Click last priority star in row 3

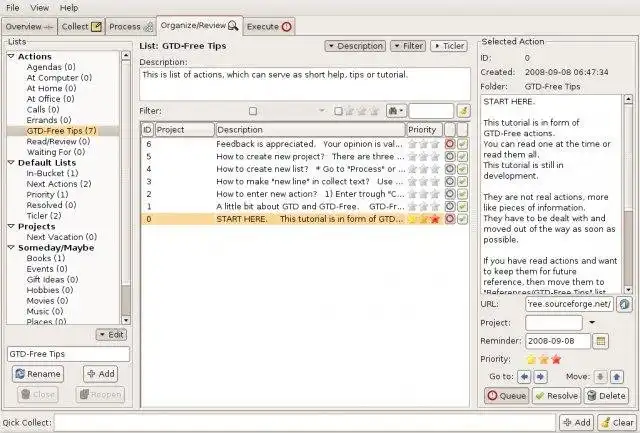tap(436, 181)
